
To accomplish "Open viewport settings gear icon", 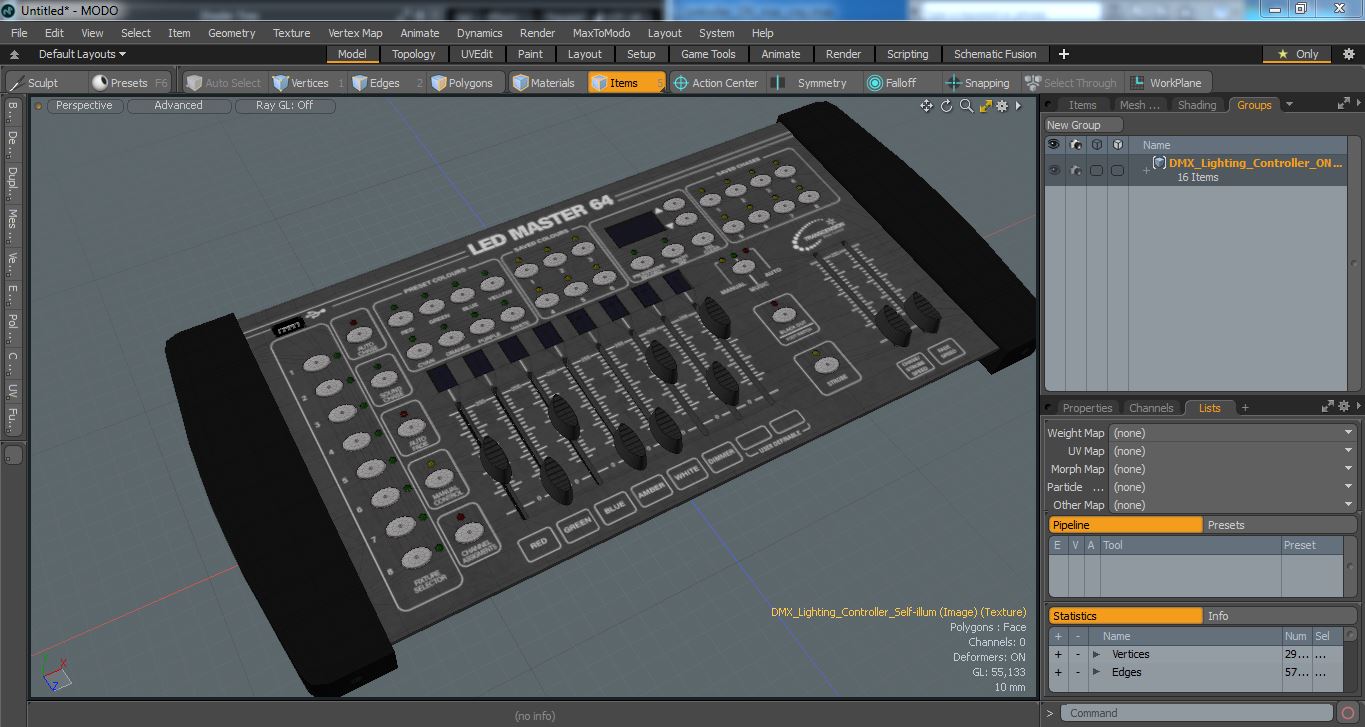I will [x=1002, y=106].
